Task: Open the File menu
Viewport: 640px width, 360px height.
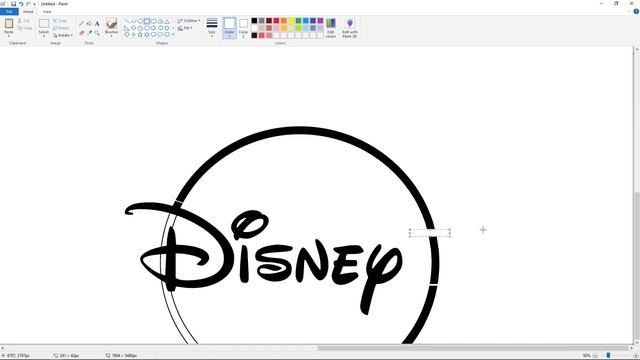Action: coord(9,11)
